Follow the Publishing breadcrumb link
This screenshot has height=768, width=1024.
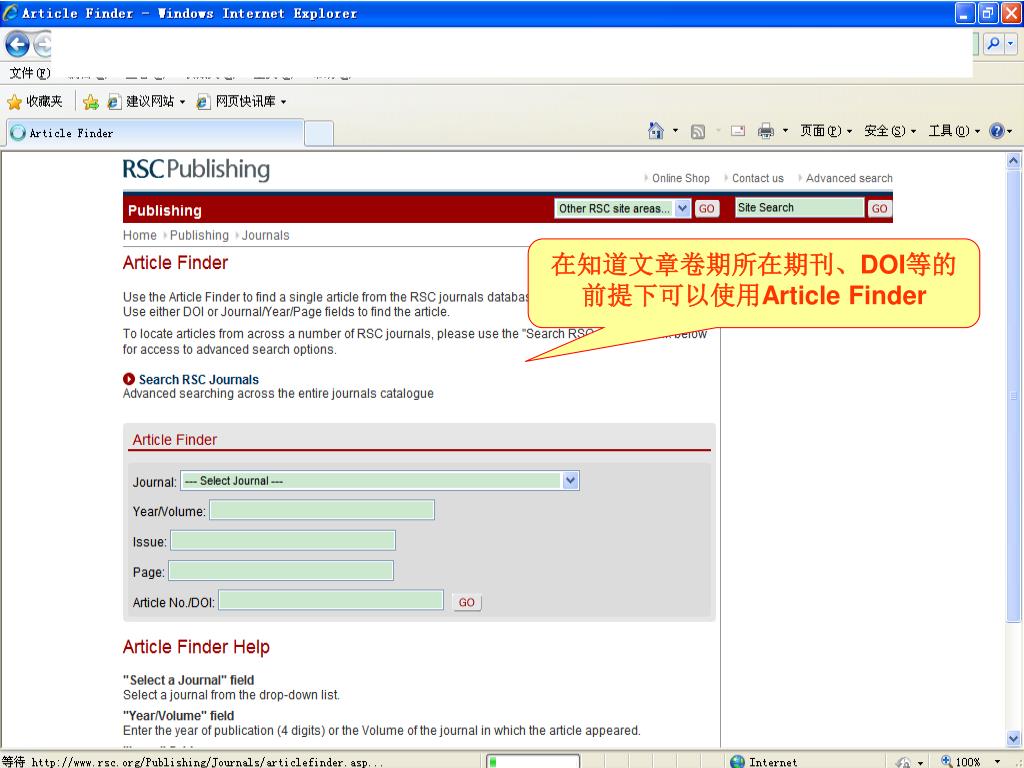(199, 235)
